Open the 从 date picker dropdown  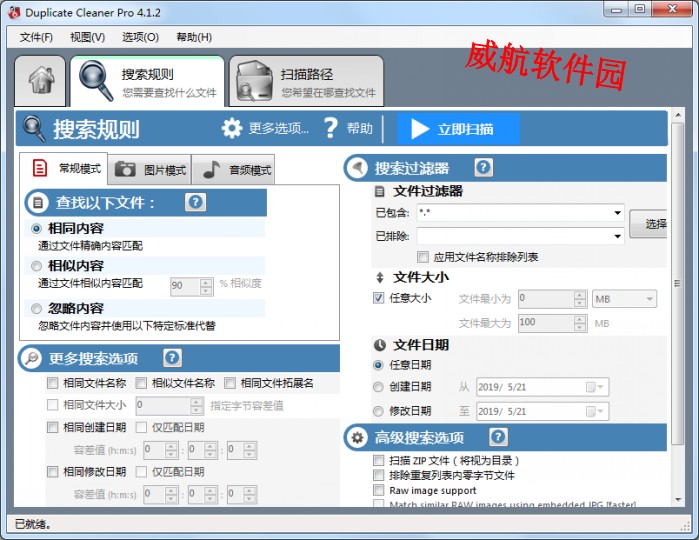(595, 387)
